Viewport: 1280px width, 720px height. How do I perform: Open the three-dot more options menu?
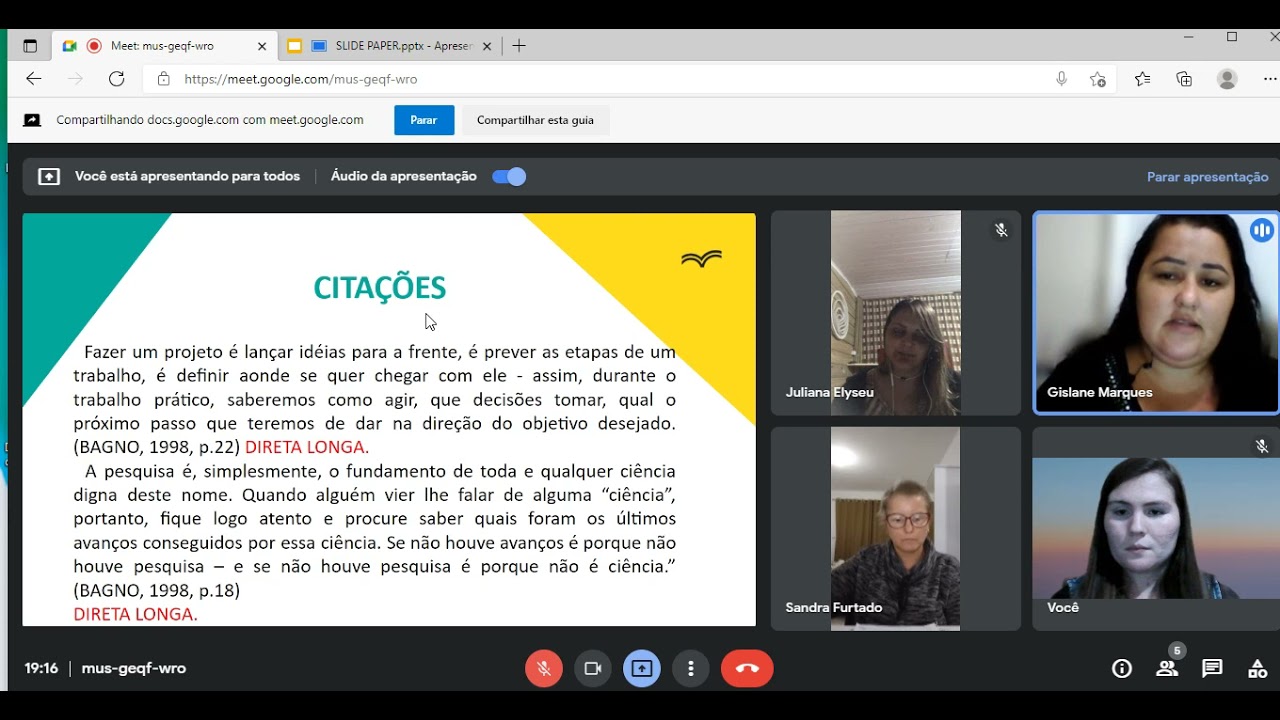pos(691,668)
